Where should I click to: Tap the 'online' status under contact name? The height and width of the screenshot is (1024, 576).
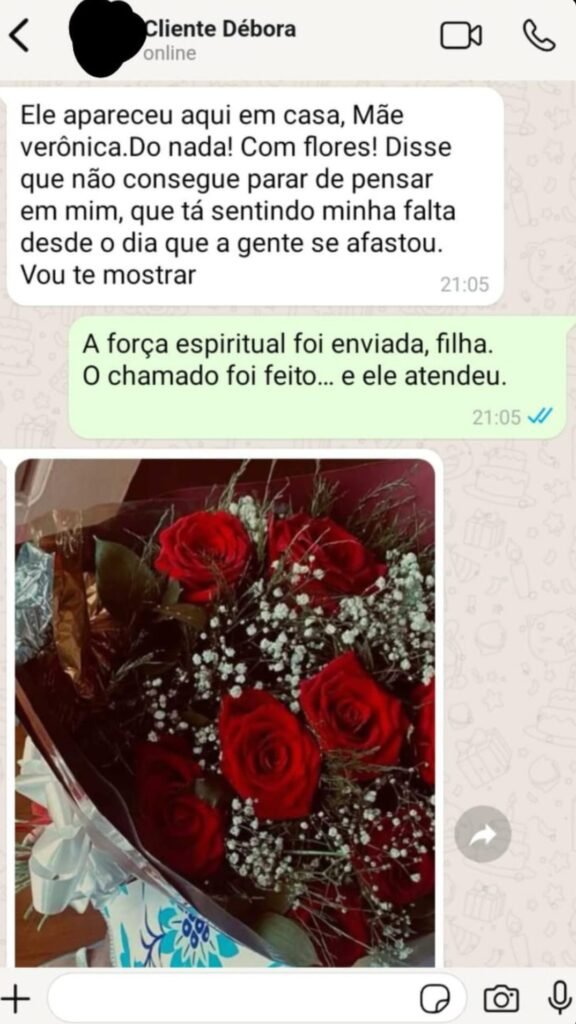pos(170,54)
